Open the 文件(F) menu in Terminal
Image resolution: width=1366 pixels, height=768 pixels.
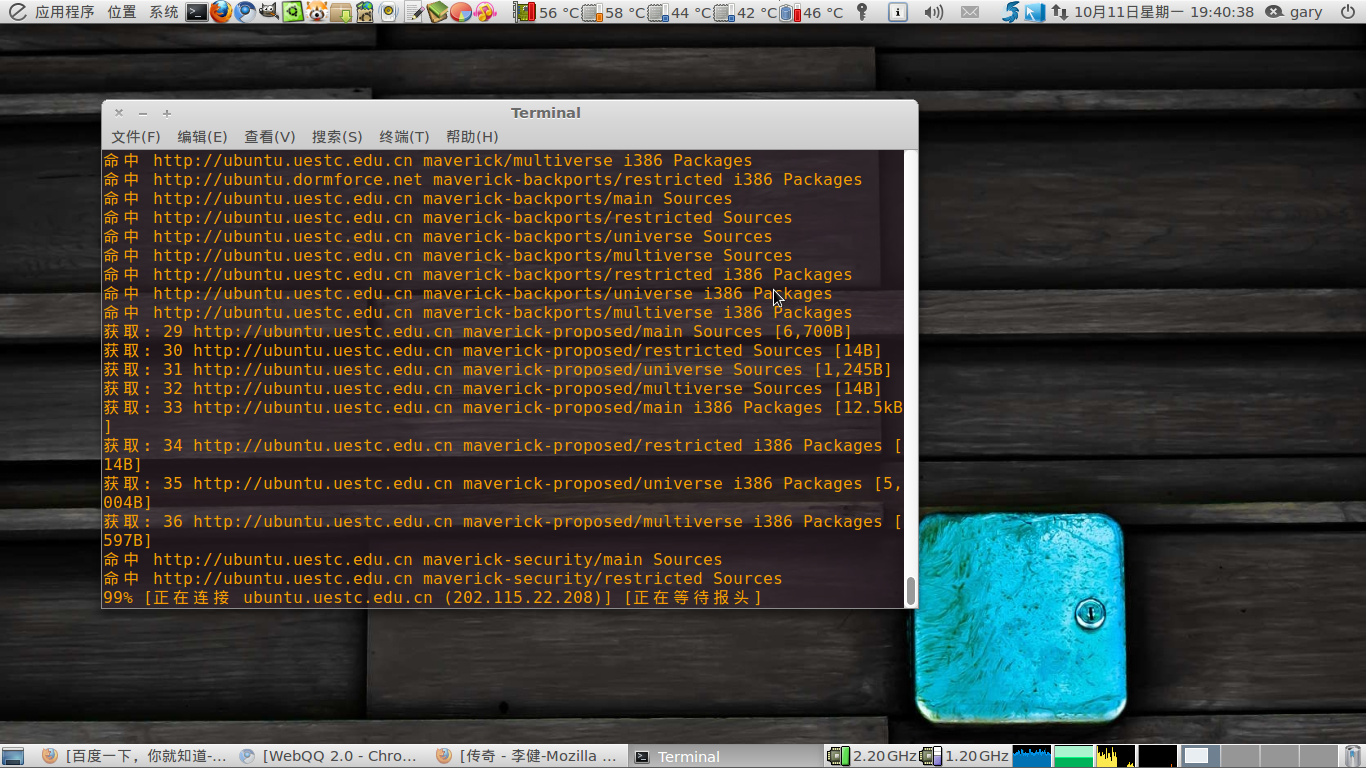coord(136,137)
